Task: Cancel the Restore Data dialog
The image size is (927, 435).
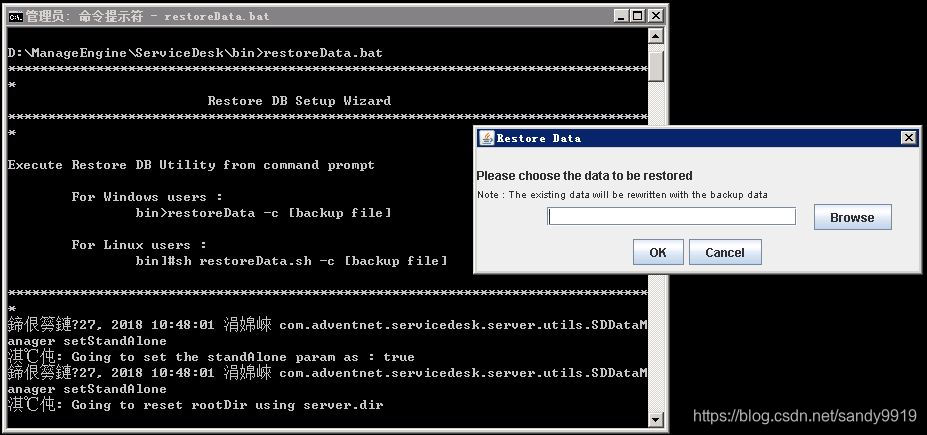Action: (725, 252)
